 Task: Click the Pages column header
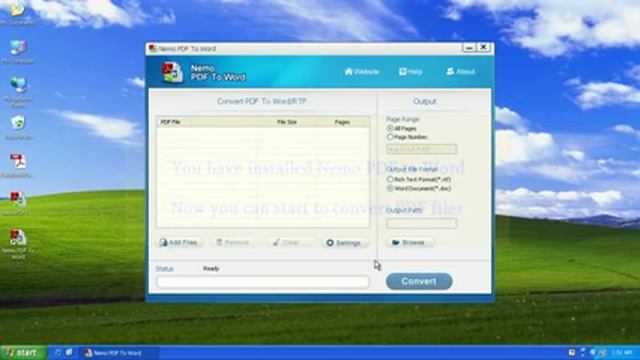pos(342,122)
